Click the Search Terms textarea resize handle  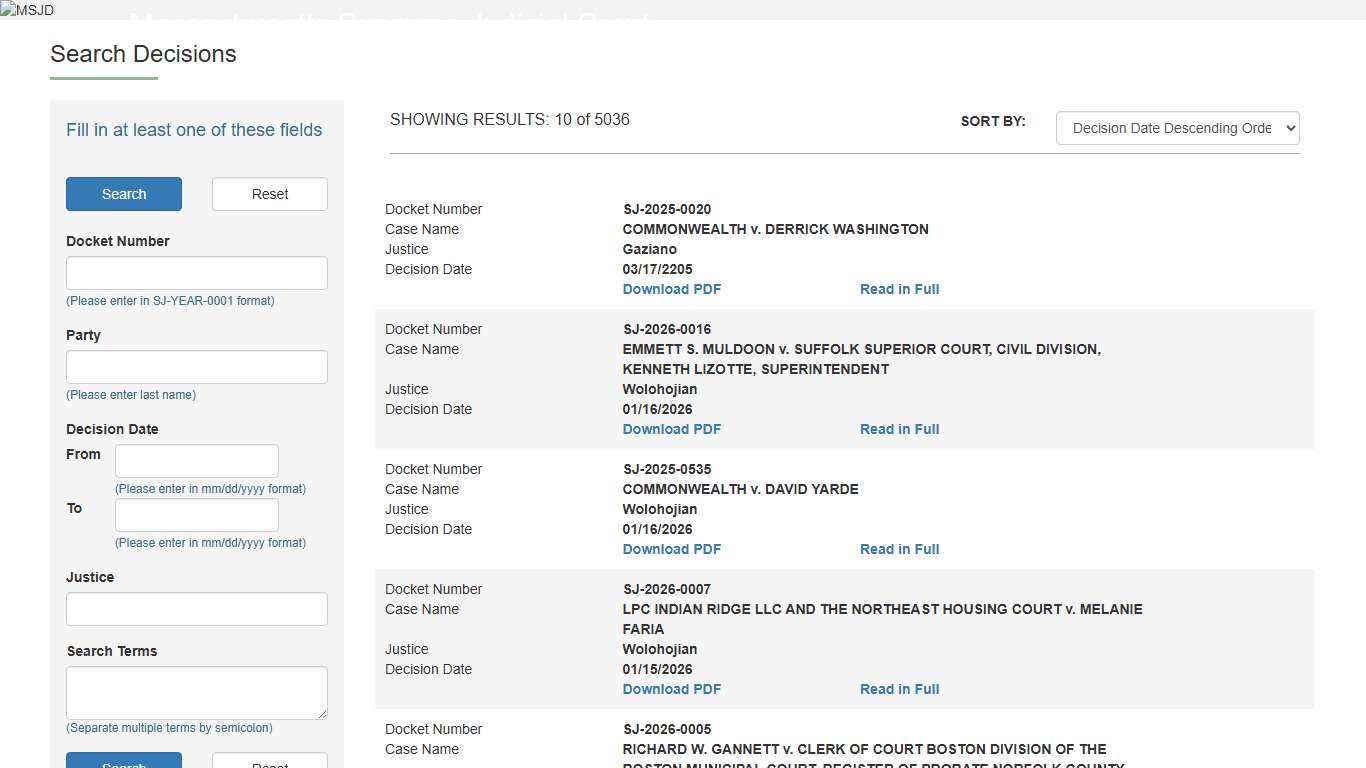pyautogui.click(x=321, y=713)
